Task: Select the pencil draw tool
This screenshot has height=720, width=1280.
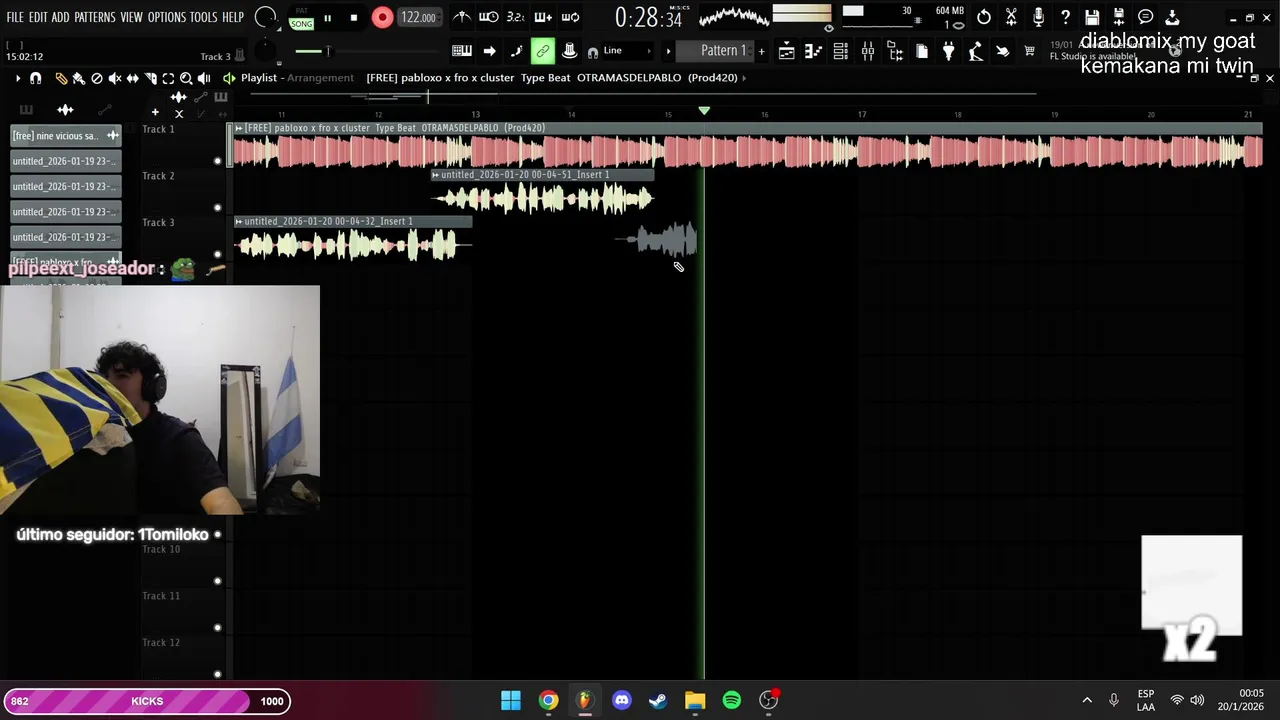Action: (x=61, y=78)
